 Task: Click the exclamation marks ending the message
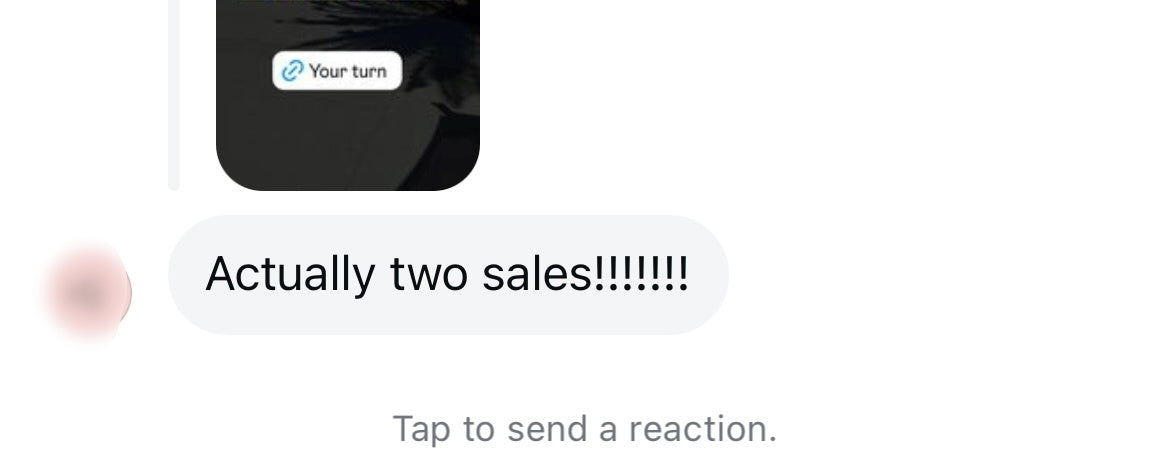pyautogui.click(x=640, y=274)
